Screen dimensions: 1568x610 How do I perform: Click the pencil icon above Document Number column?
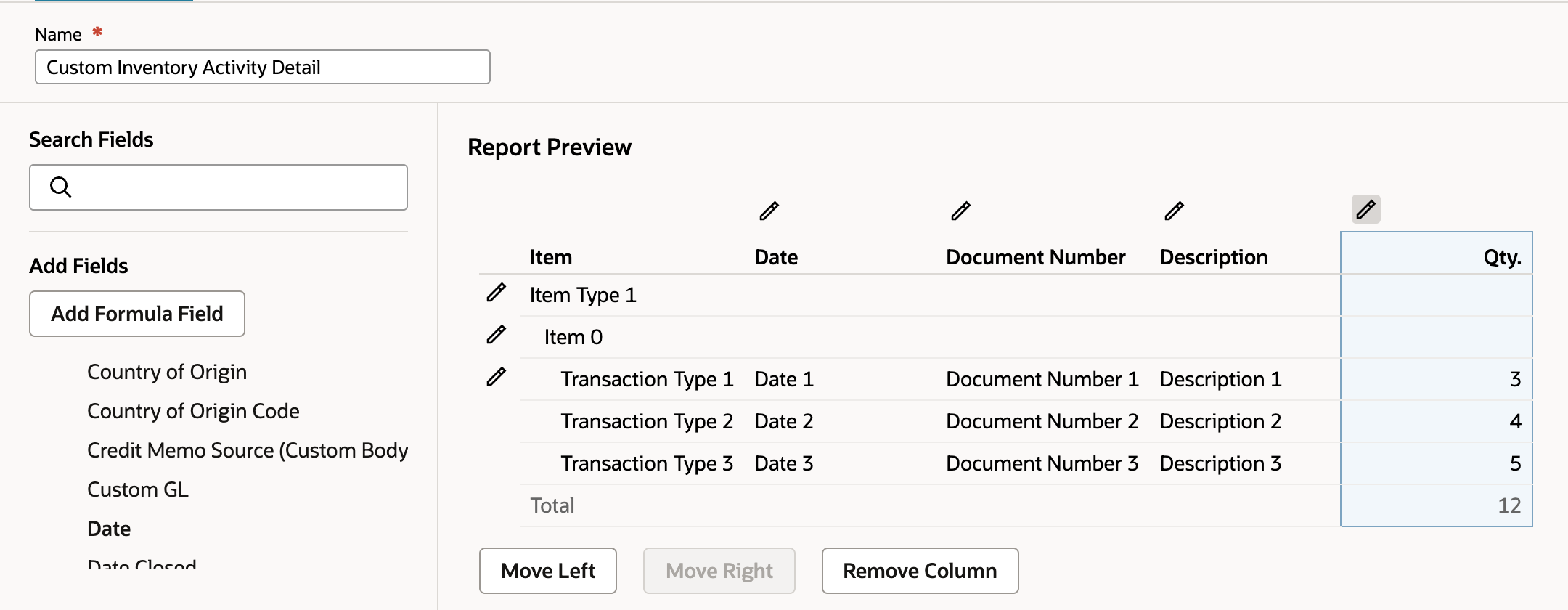point(960,211)
